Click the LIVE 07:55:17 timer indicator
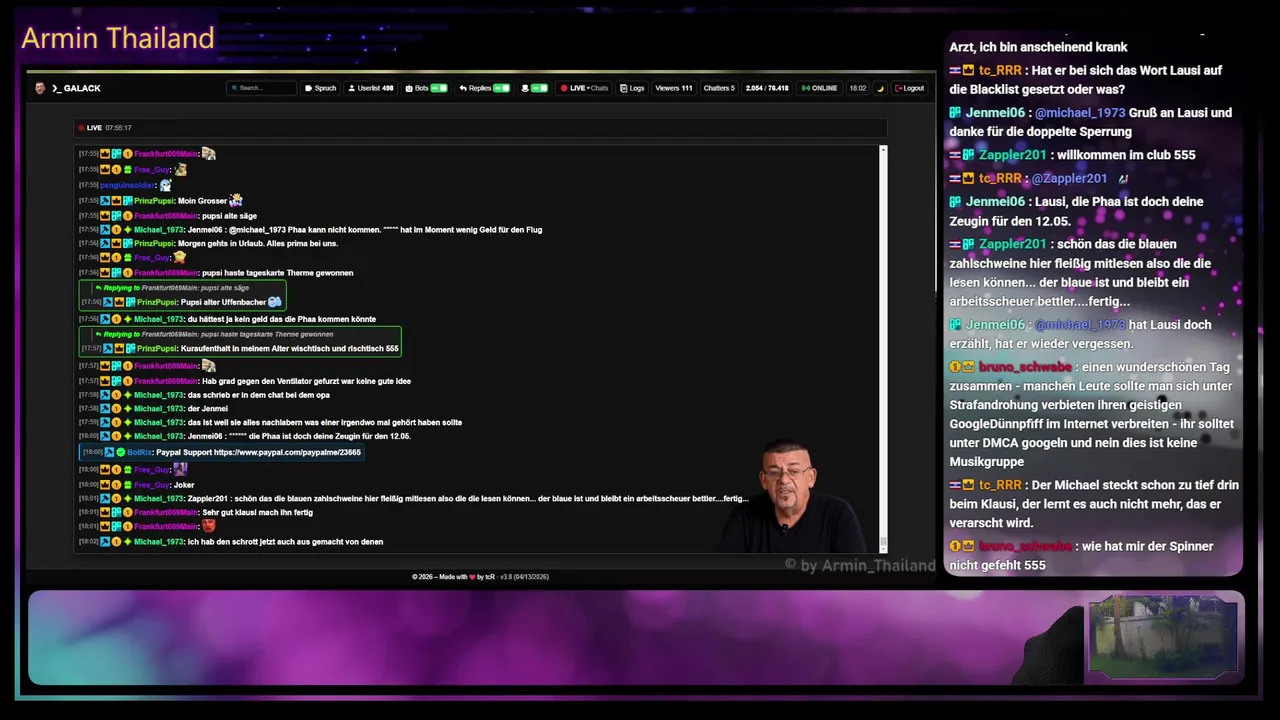1280x720 pixels. [105, 128]
